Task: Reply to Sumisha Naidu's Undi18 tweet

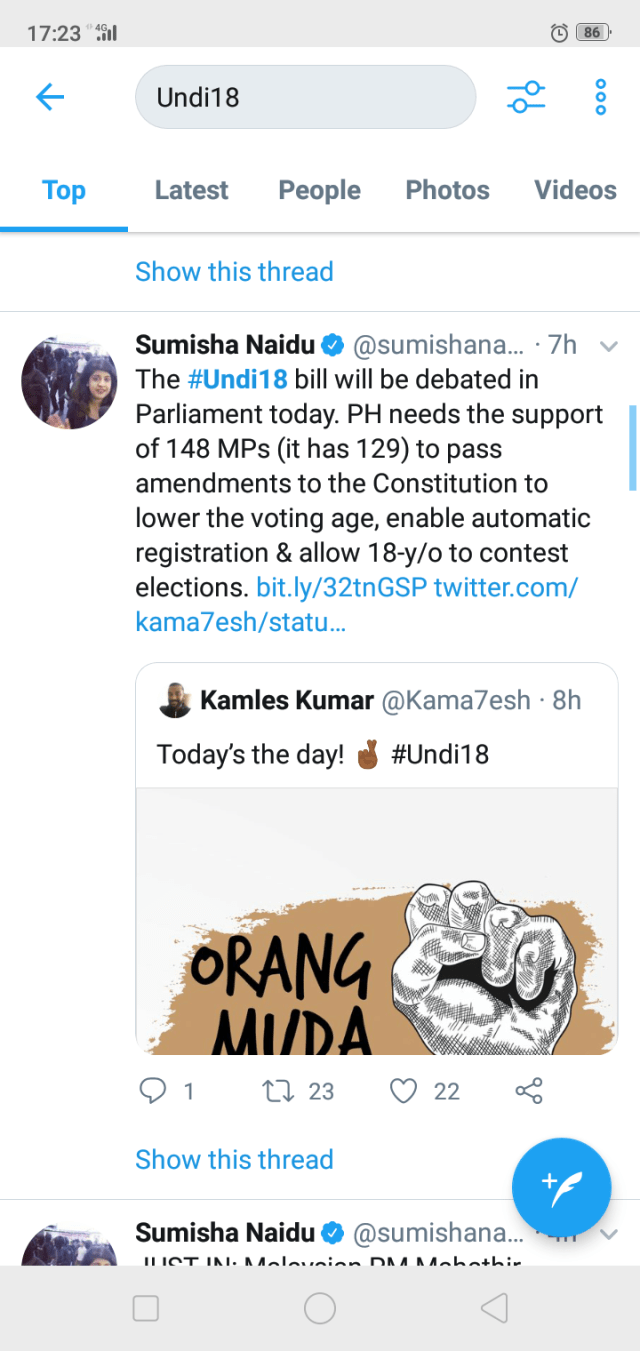Action: click(153, 1090)
